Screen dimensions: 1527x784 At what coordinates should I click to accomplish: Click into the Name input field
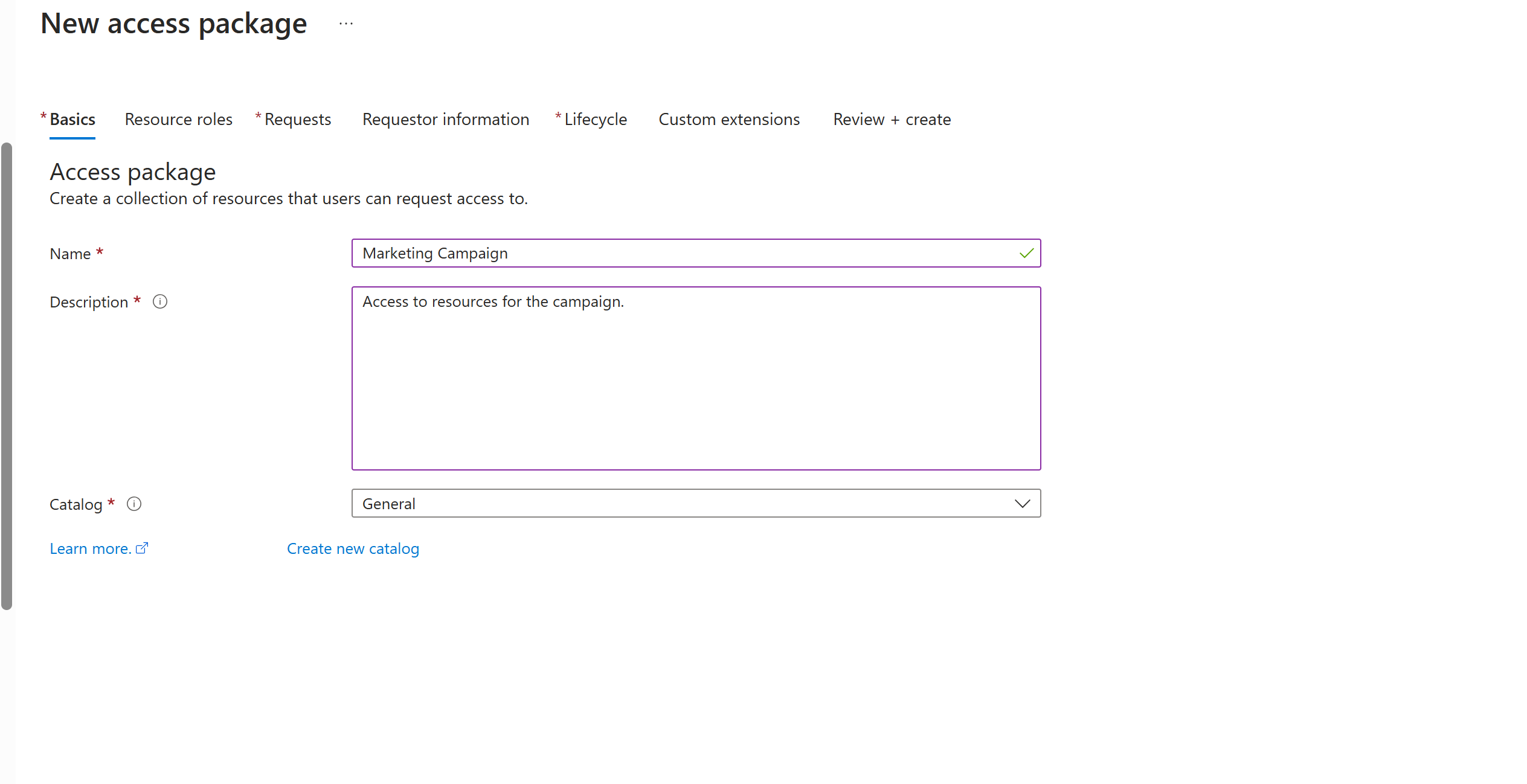[683, 254]
